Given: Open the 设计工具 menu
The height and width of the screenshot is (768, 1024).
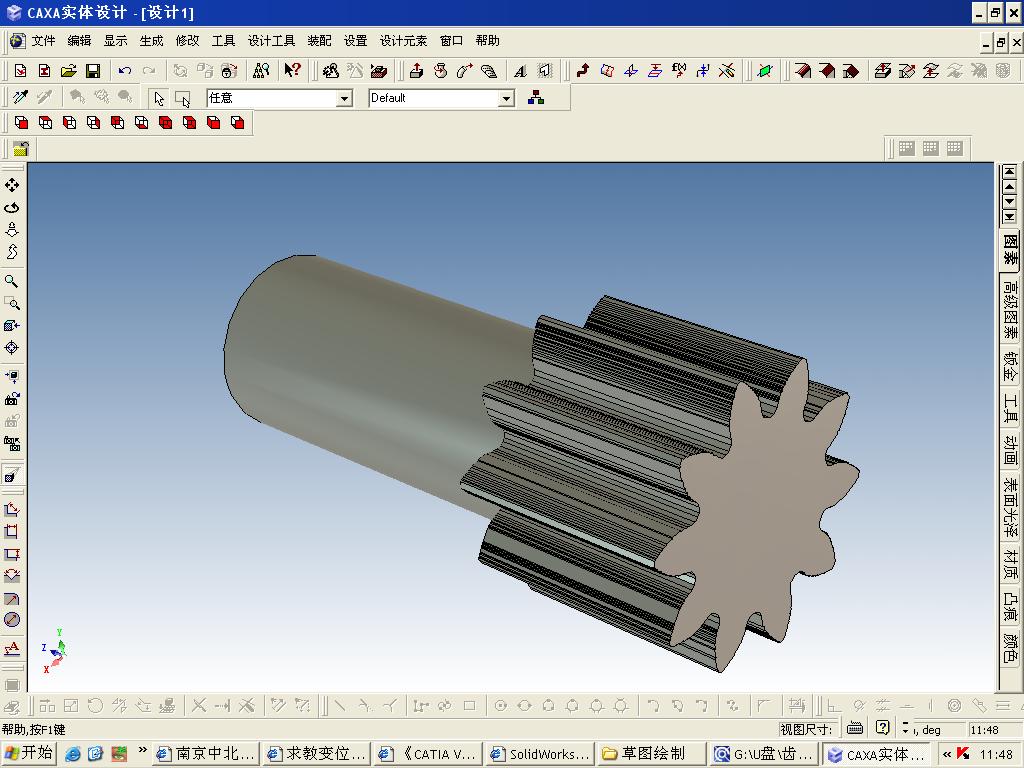Looking at the screenshot, I should pos(272,40).
